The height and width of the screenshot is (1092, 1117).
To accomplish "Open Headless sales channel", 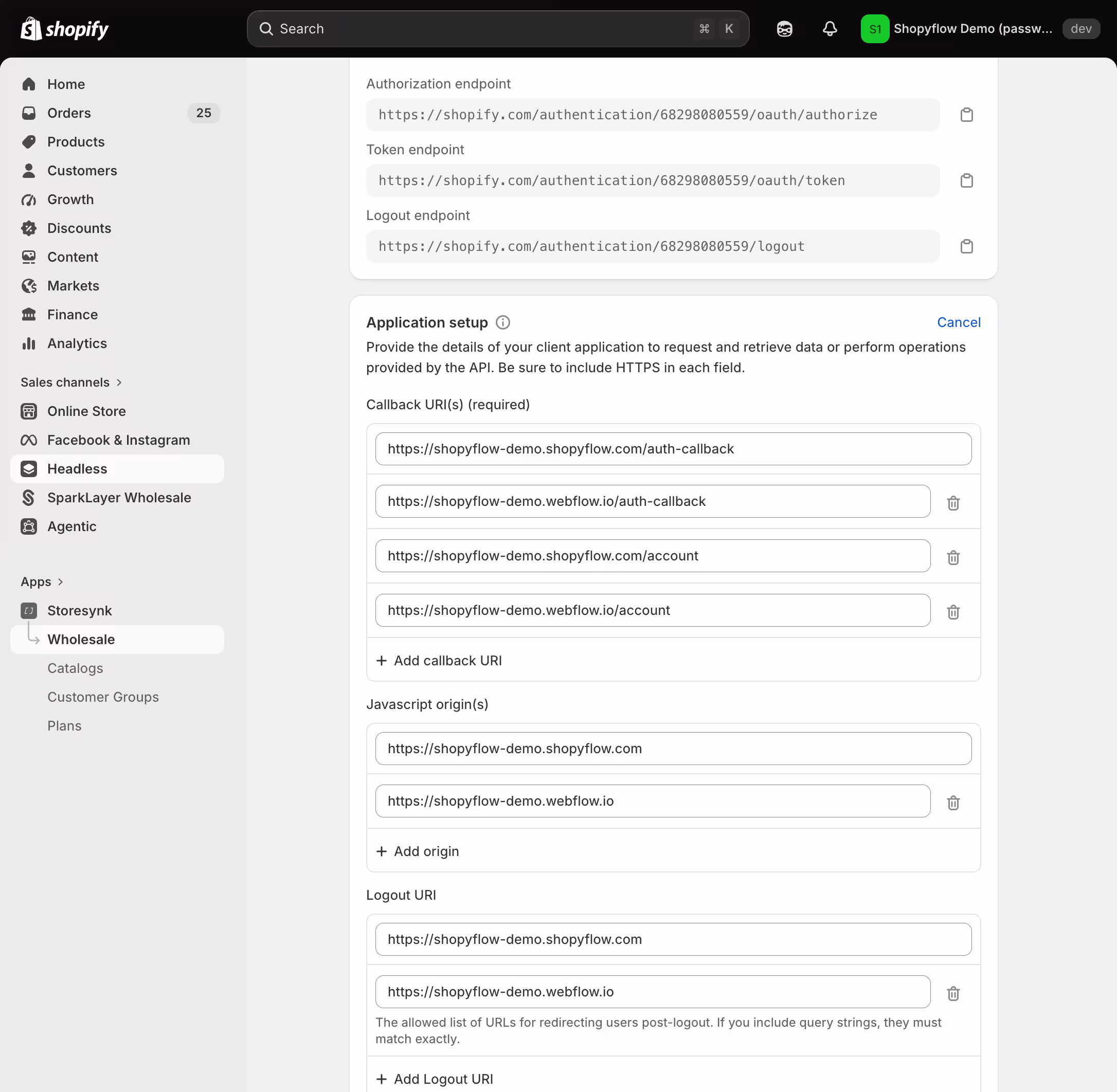I will coord(117,469).
